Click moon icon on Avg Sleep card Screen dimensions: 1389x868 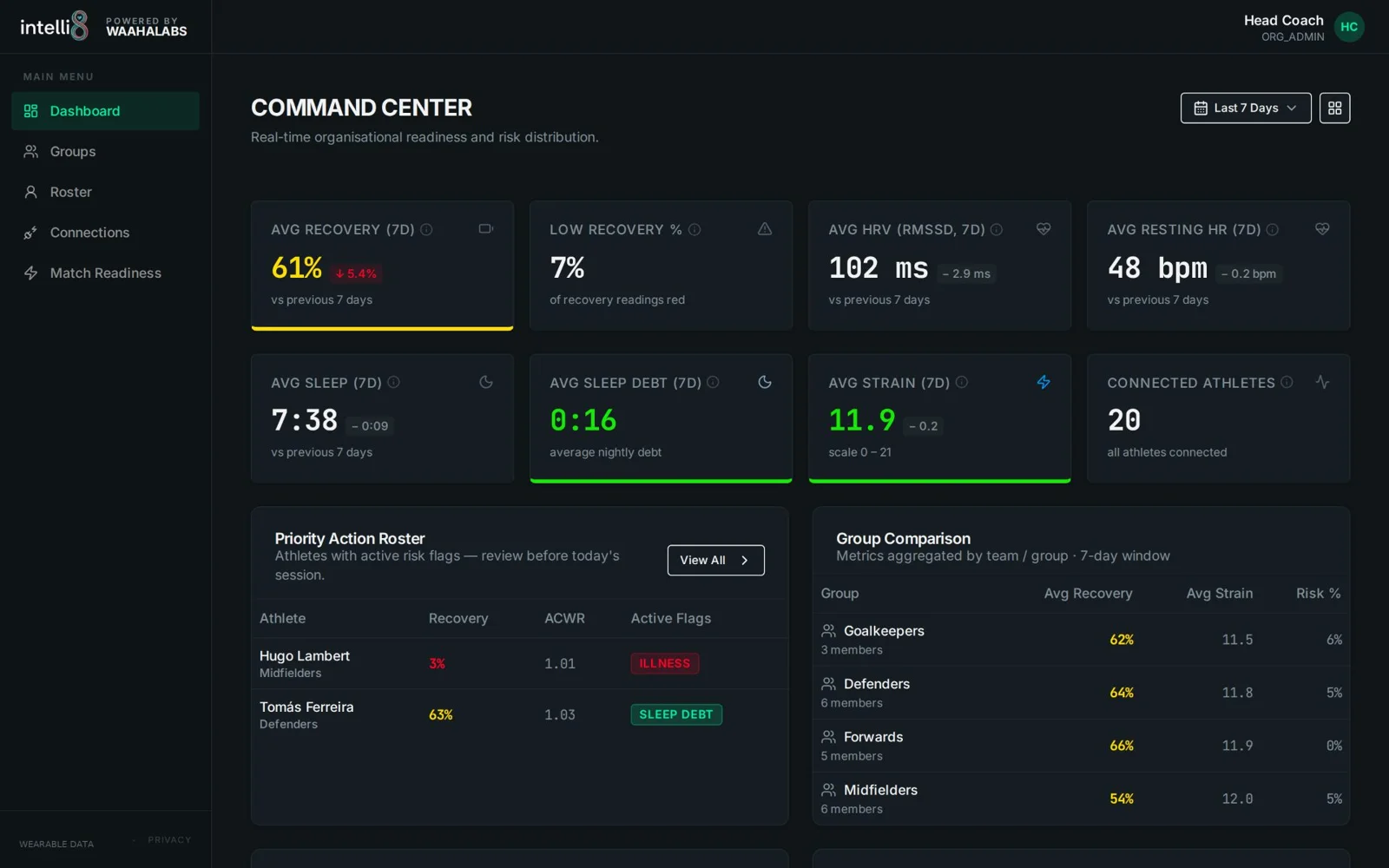(486, 382)
